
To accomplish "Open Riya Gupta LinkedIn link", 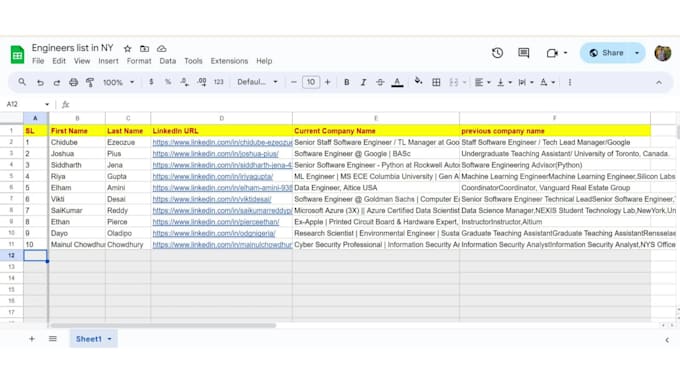I will tap(212, 177).
